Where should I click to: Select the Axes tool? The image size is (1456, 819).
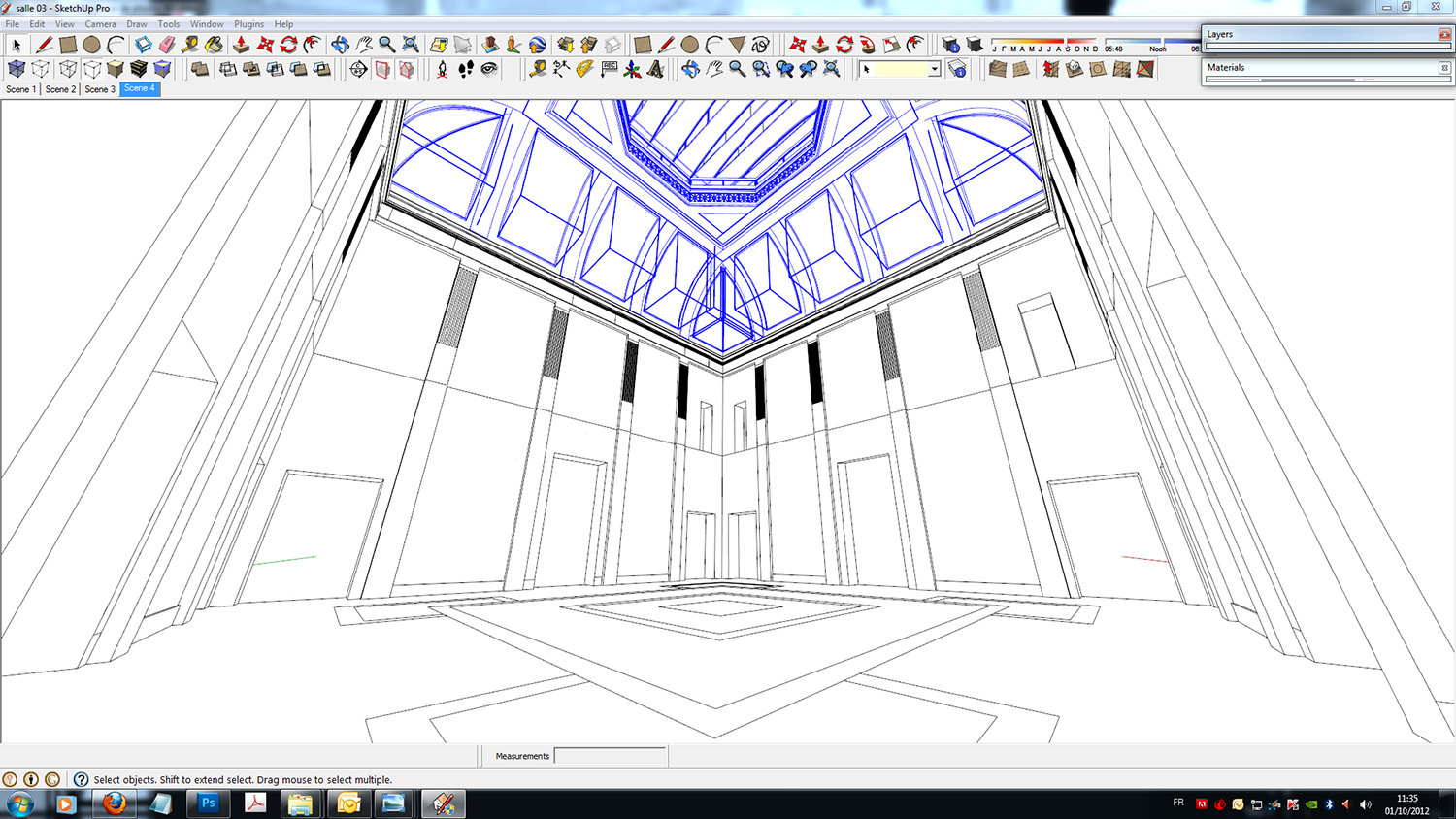tap(632, 69)
